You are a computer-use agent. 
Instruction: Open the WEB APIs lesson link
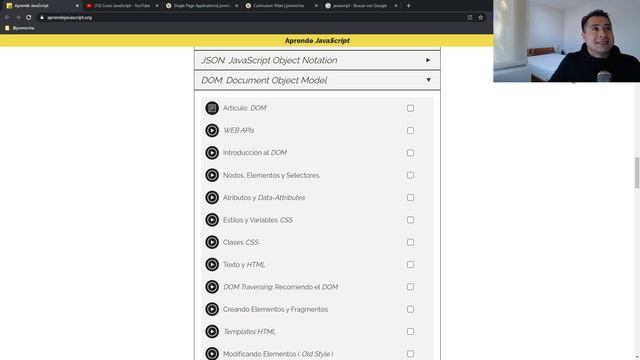pyautogui.click(x=238, y=131)
